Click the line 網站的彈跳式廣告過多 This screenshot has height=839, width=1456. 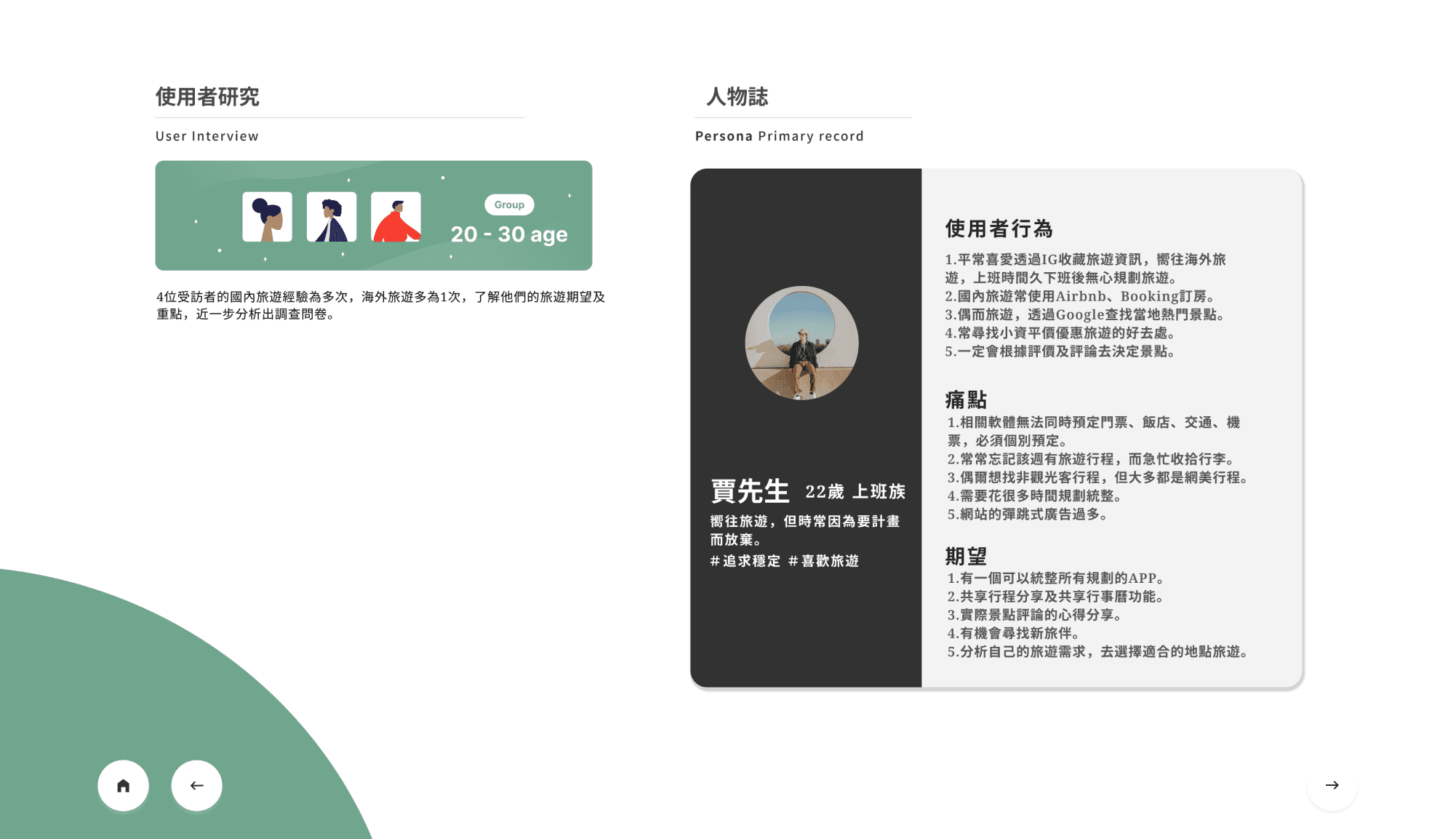(x=1028, y=514)
